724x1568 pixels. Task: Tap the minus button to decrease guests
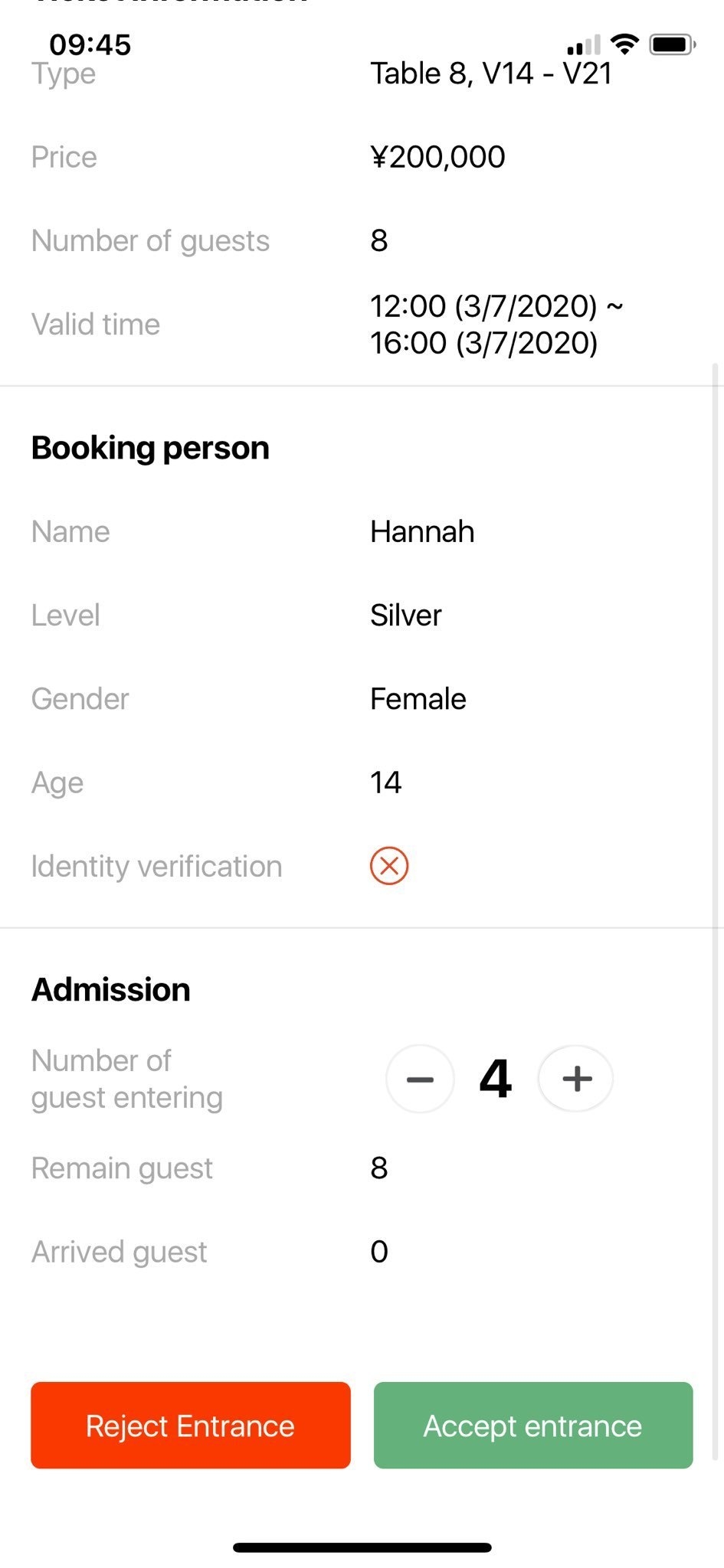click(420, 1079)
